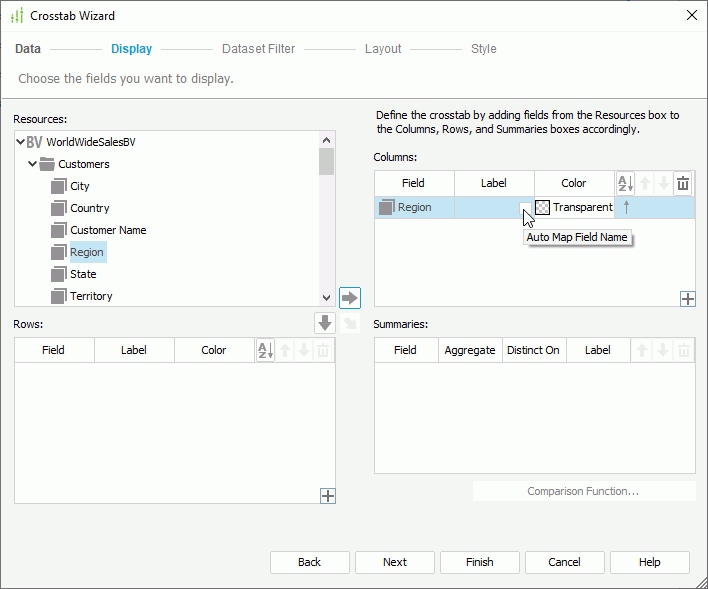
Task: Click the BV business view icon
Action: pyautogui.click(x=34, y=142)
